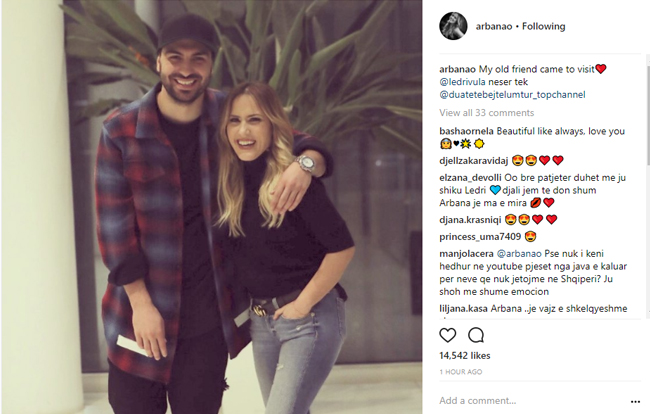Open the @duatetebejtelumtur_topchannel mention link
Viewport: 650px width, 414px height.
(x=512, y=95)
